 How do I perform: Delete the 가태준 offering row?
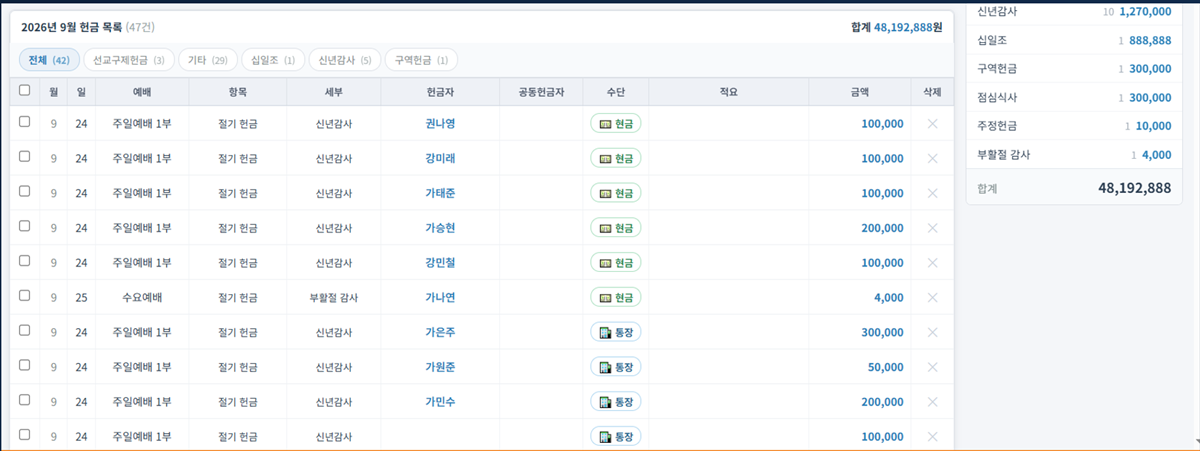pyautogui.click(x=932, y=193)
